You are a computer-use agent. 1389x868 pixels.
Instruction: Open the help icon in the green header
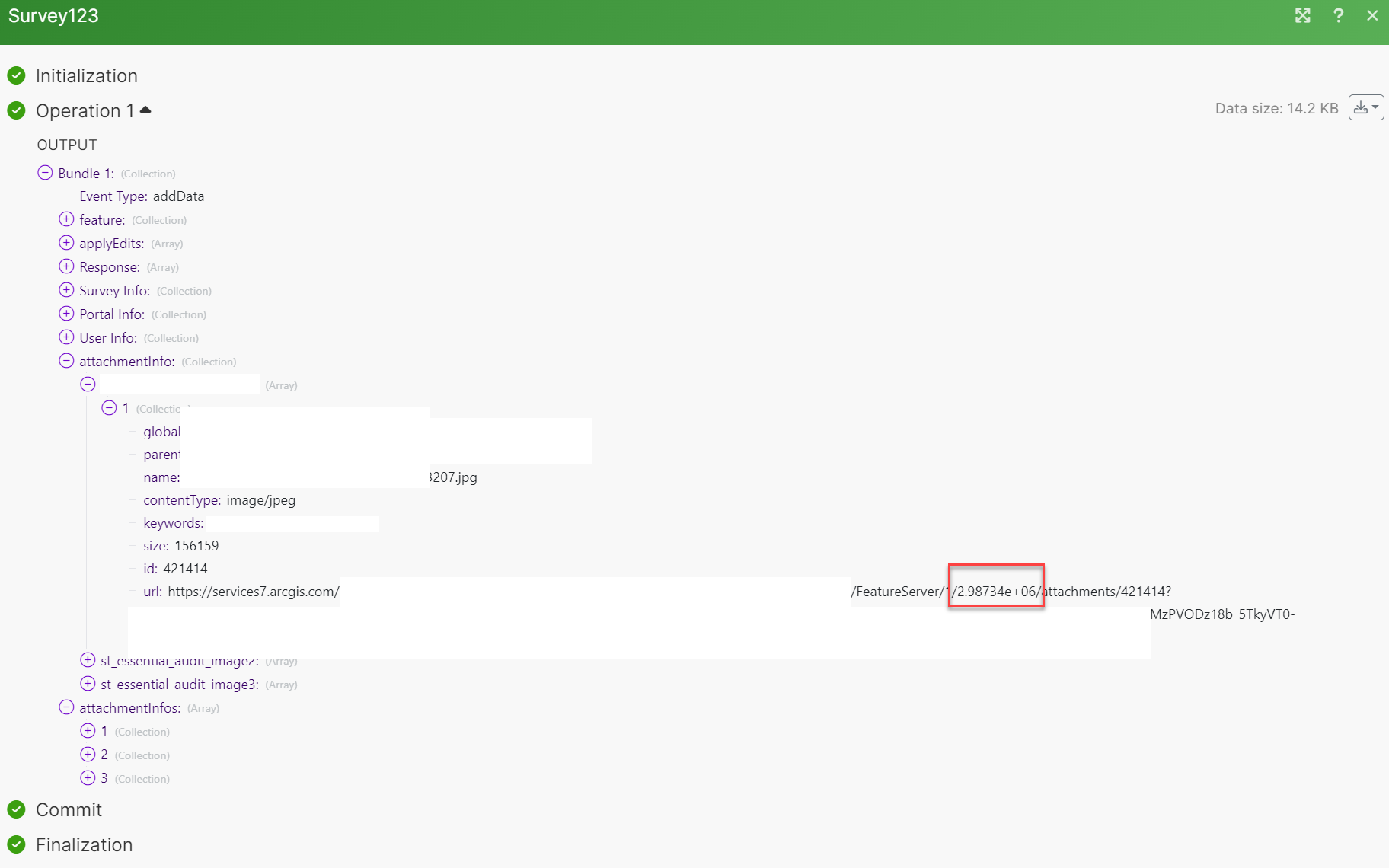[1338, 15]
